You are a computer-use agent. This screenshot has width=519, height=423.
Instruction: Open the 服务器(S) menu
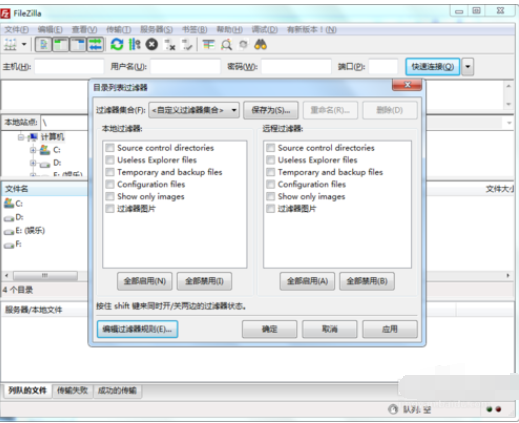156,30
